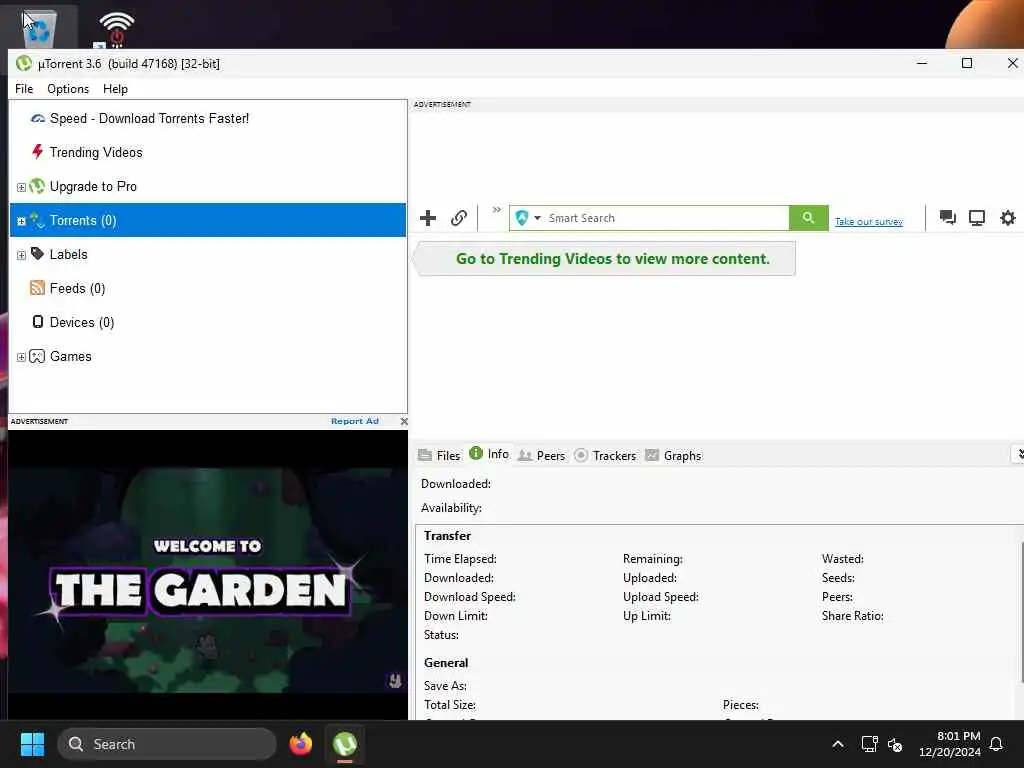Open Preferences gear icon in toolbar

tap(1008, 218)
